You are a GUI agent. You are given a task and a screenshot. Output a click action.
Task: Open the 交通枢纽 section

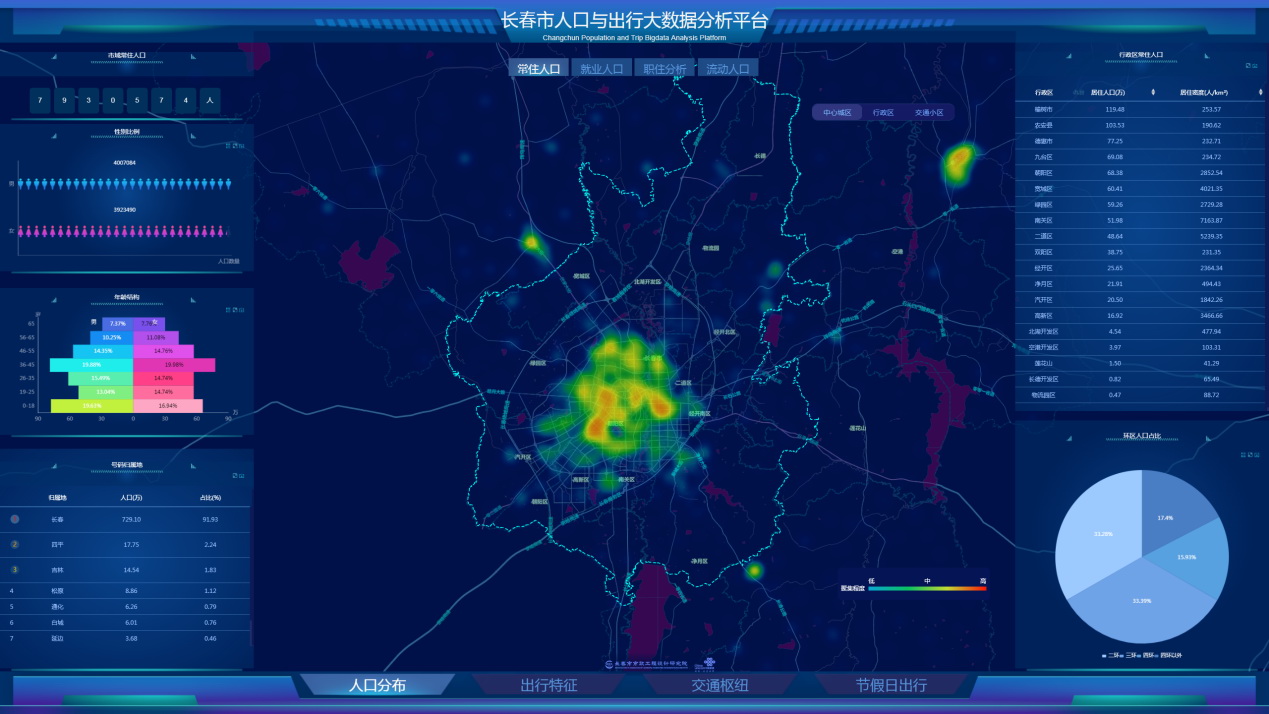(x=720, y=686)
